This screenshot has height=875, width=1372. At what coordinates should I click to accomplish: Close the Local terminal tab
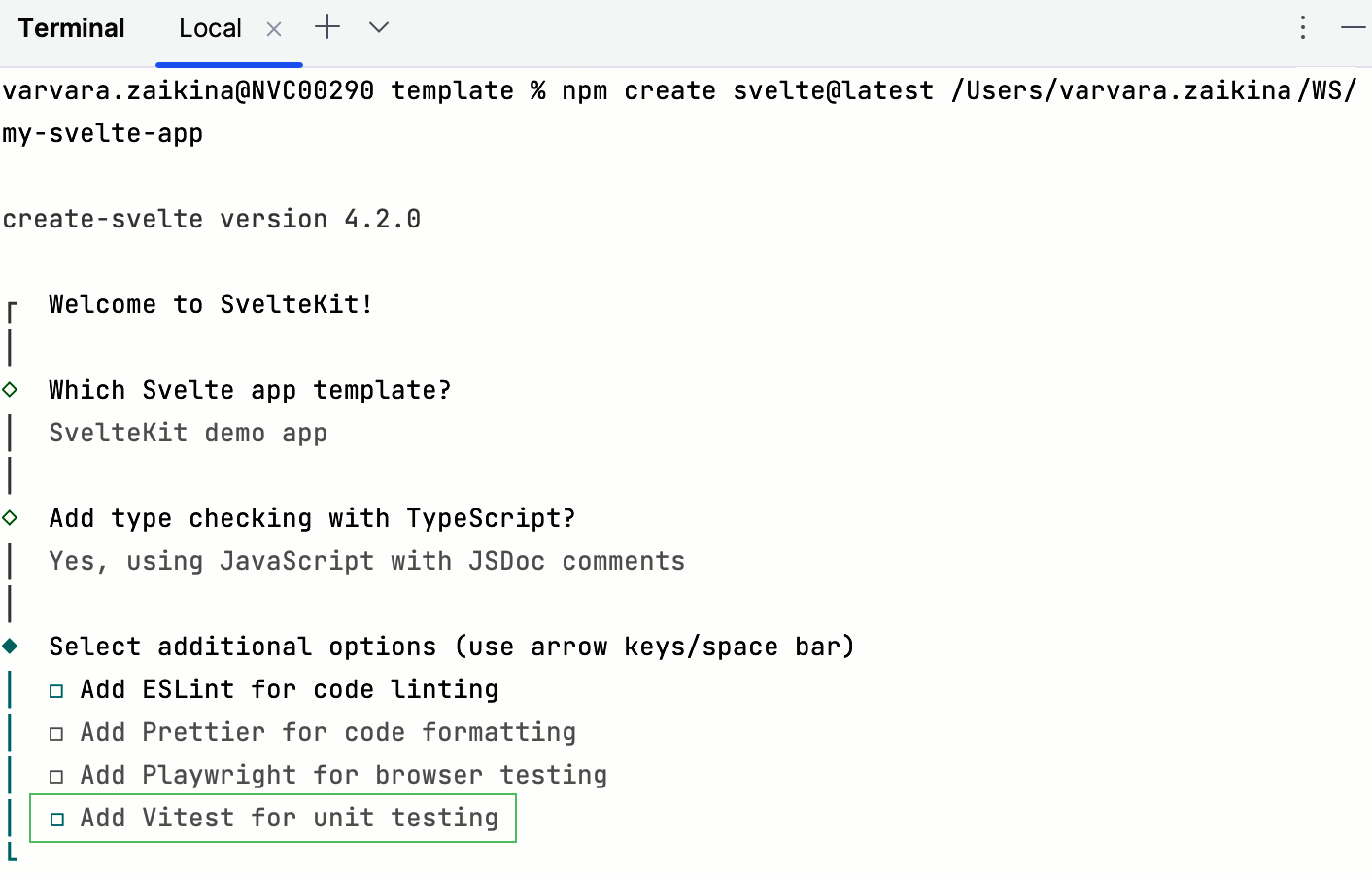[274, 29]
